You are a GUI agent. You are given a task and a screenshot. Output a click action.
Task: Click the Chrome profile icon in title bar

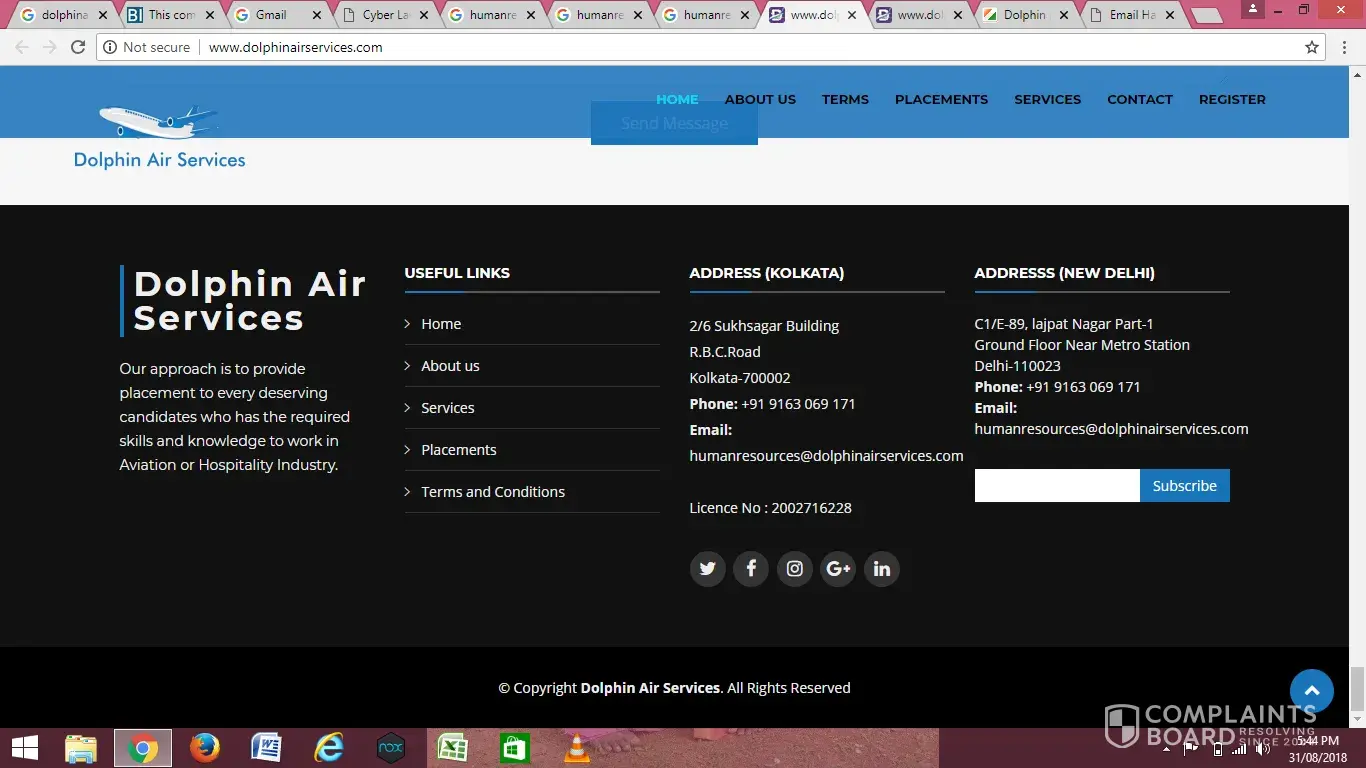click(1254, 9)
